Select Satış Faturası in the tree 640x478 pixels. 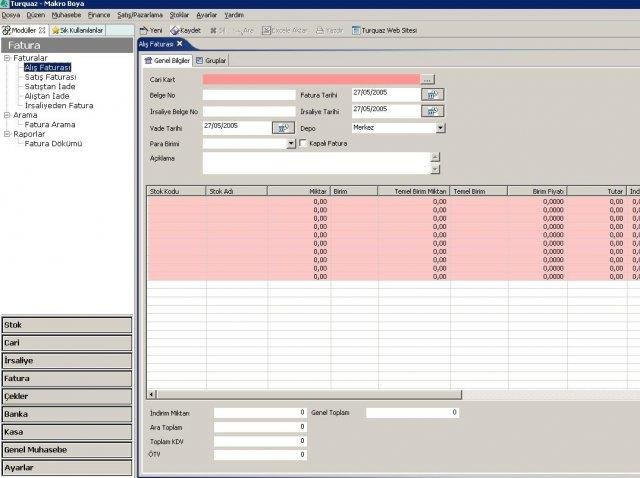click(50, 77)
